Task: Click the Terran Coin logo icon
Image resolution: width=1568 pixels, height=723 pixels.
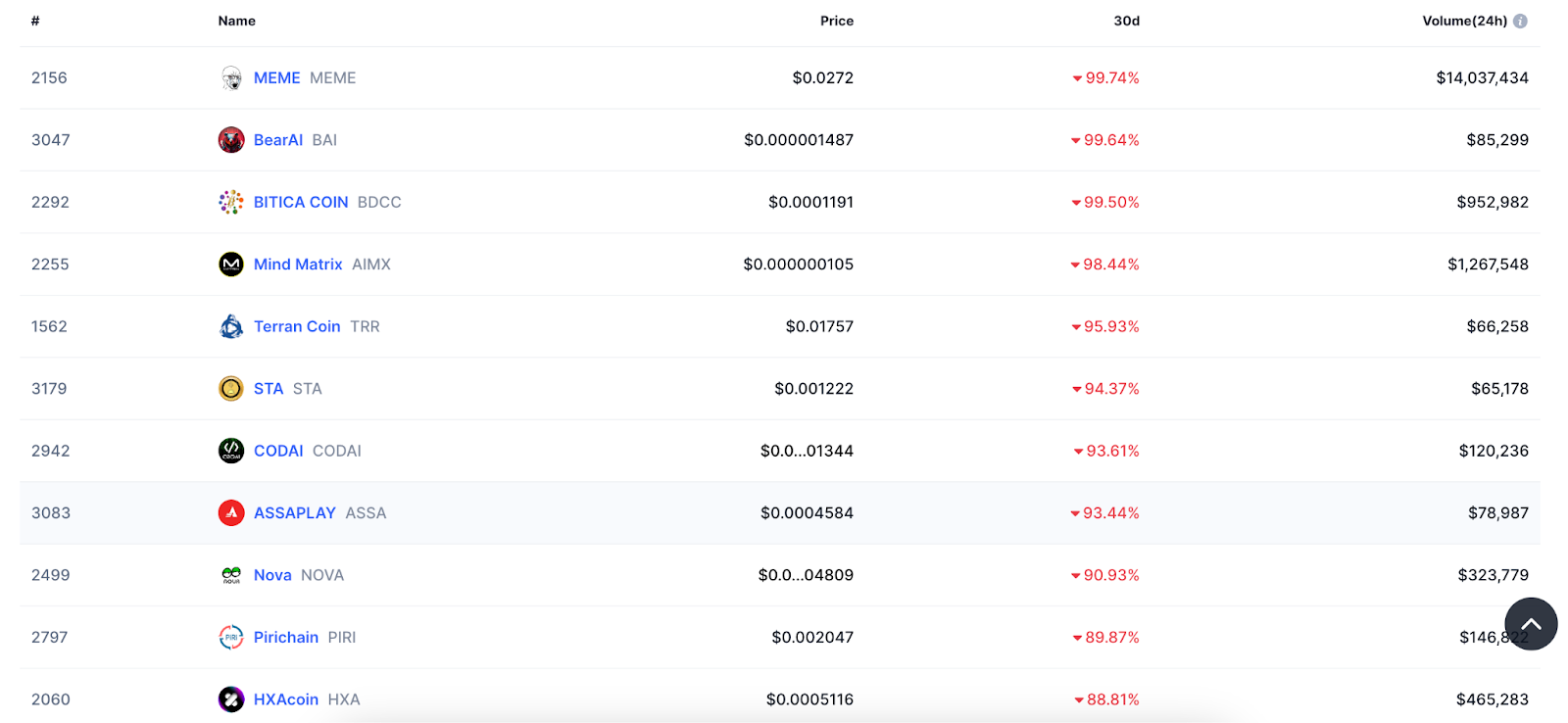Action: 231,326
